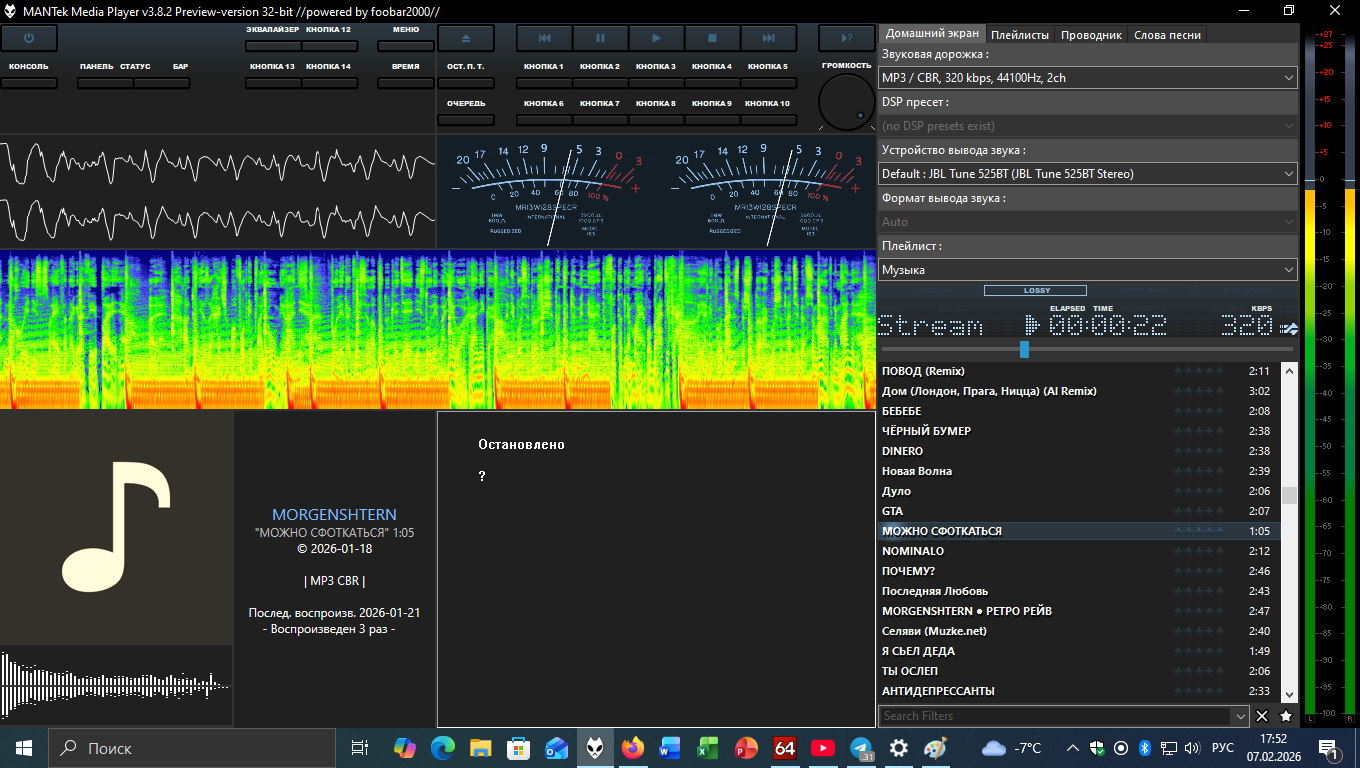Image resolution: width=1360 pixels, height=768 pixels.
Task: Skip to the previous track
Action: [x=544, y=38]
